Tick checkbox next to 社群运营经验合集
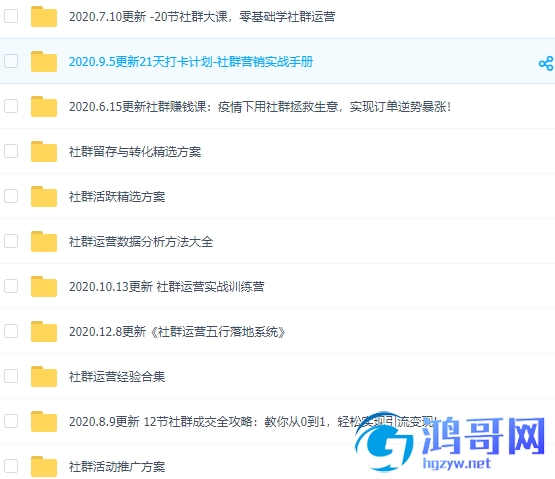This screenshot has width=555, height=479. click(x=11, y=376)
